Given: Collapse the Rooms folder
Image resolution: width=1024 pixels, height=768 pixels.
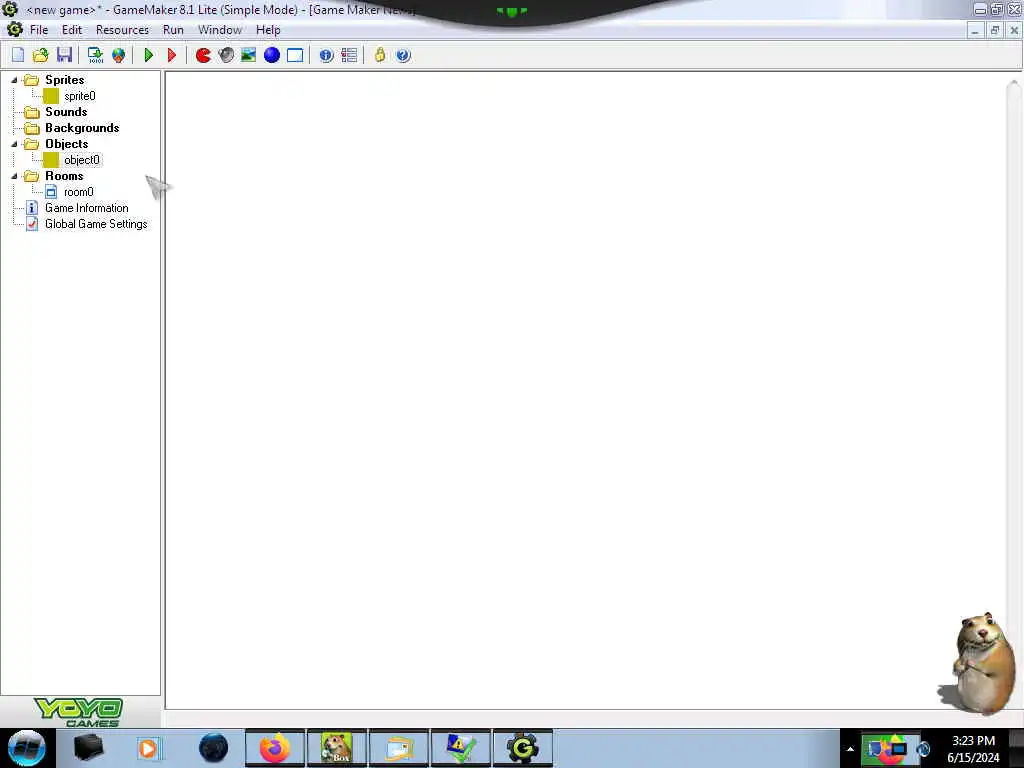Looking at the screenshot, I should (x=14, y=176).
